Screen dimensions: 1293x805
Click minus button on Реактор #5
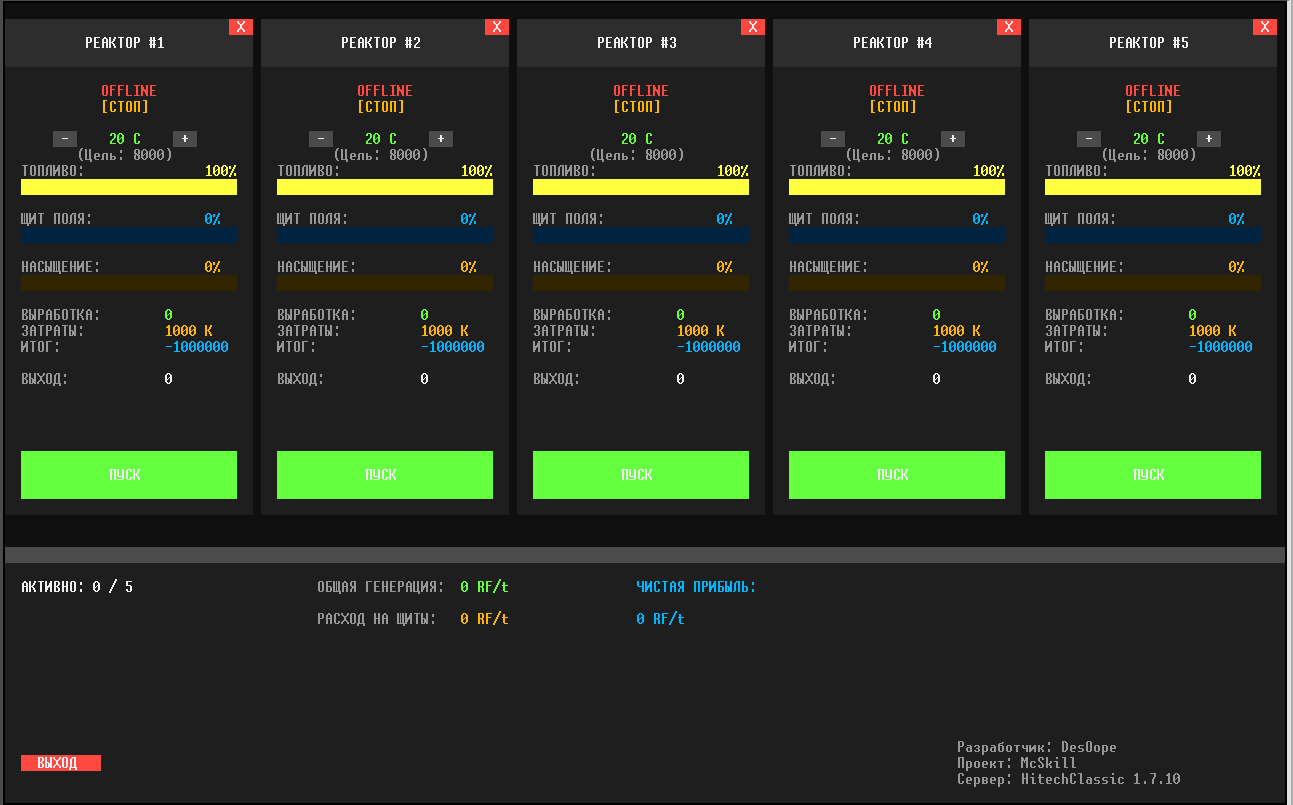[x=1089, y=139]
